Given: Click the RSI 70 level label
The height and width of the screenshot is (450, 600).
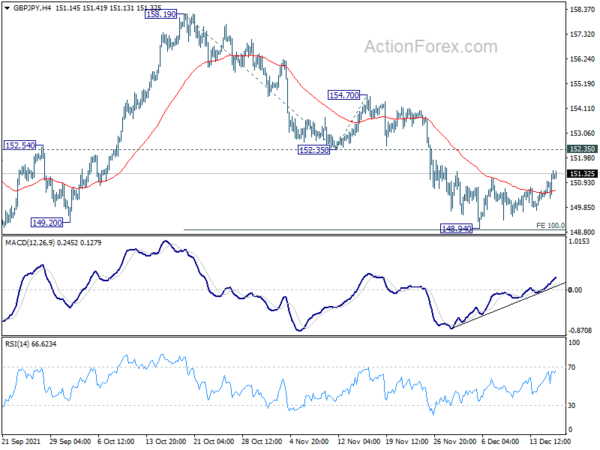Looking at the screenshot, I should coord(571,367).
